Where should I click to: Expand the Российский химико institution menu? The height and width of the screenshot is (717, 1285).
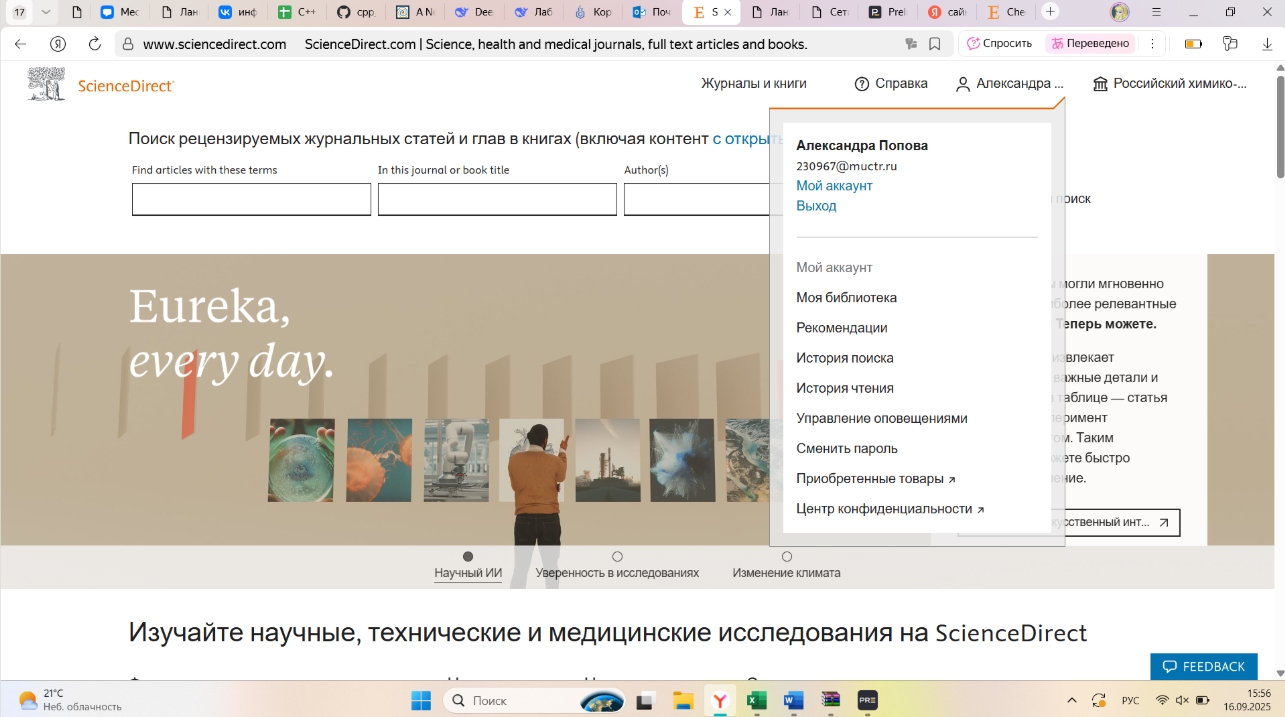pos(1170,84)
